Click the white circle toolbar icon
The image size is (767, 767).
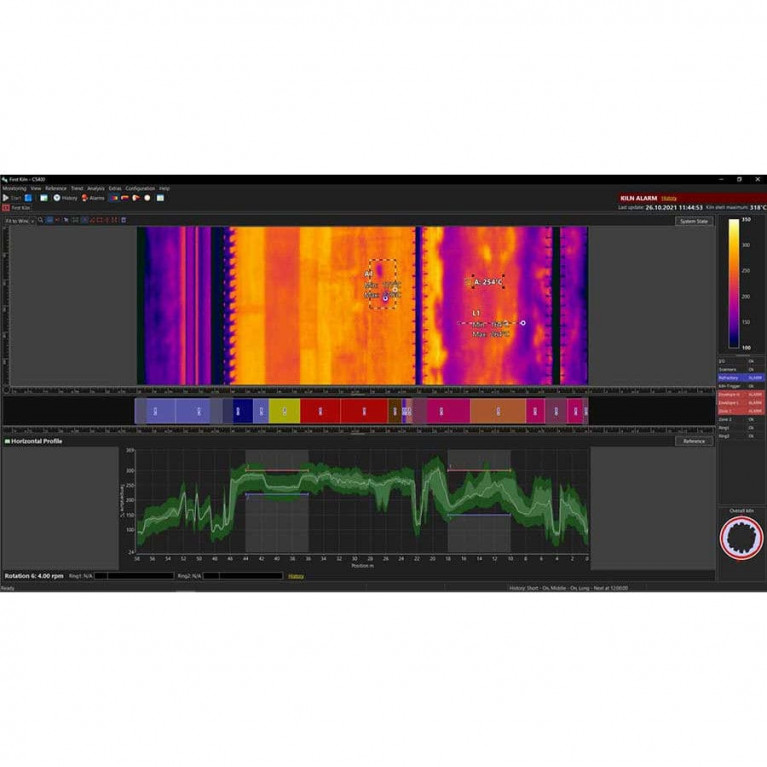tap(147, 198)
